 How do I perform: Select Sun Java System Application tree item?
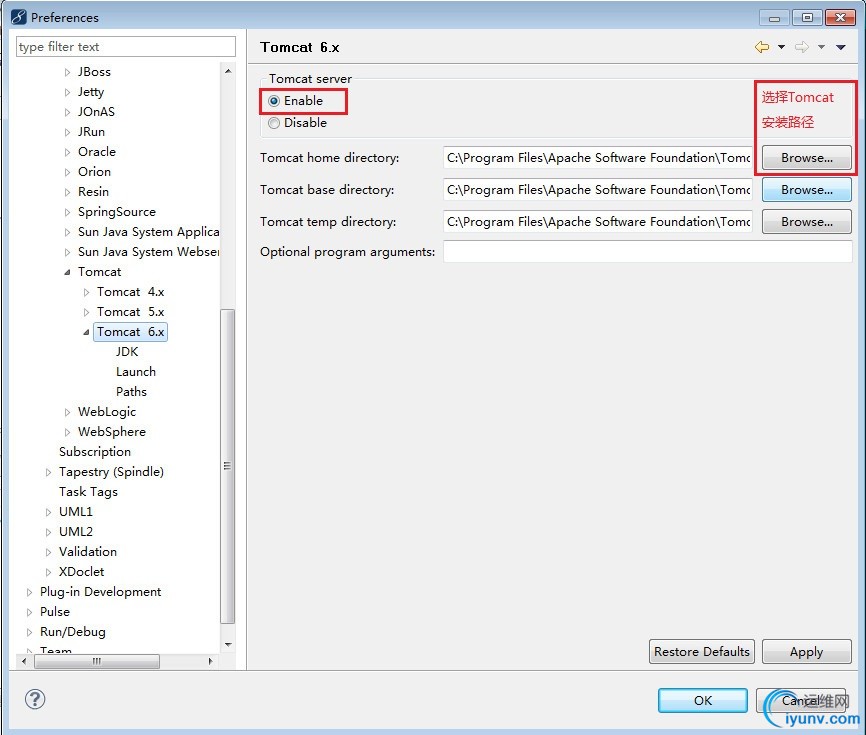(148, 232)
